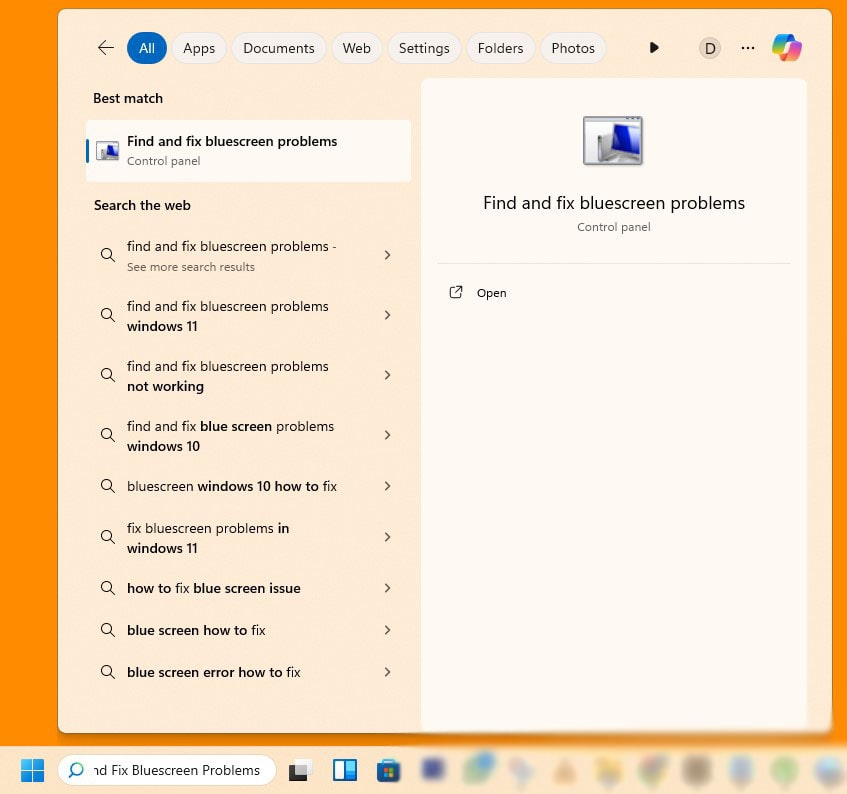Image resolution: width=847 pixels, height=794 pixels.
Task: Open the three-dots more options menu
Action: coord(748,48)
